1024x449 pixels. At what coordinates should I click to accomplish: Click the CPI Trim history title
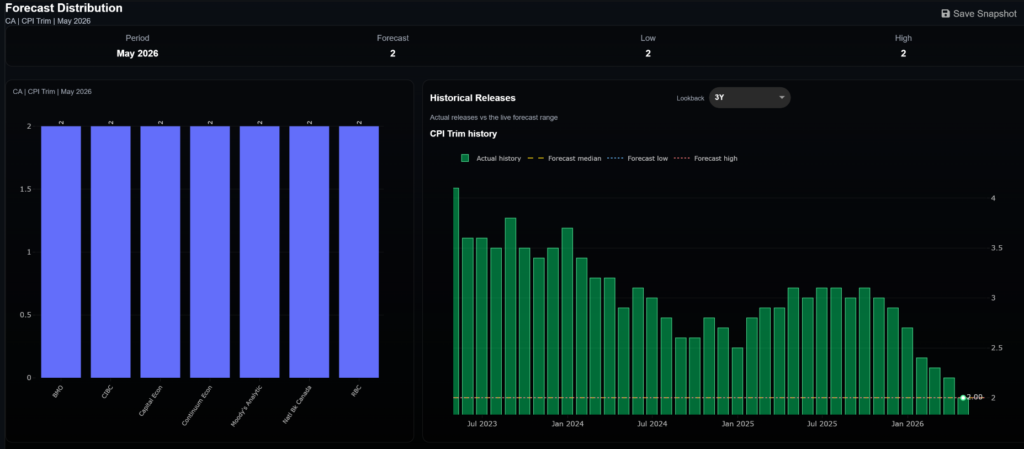coord(464,134)
